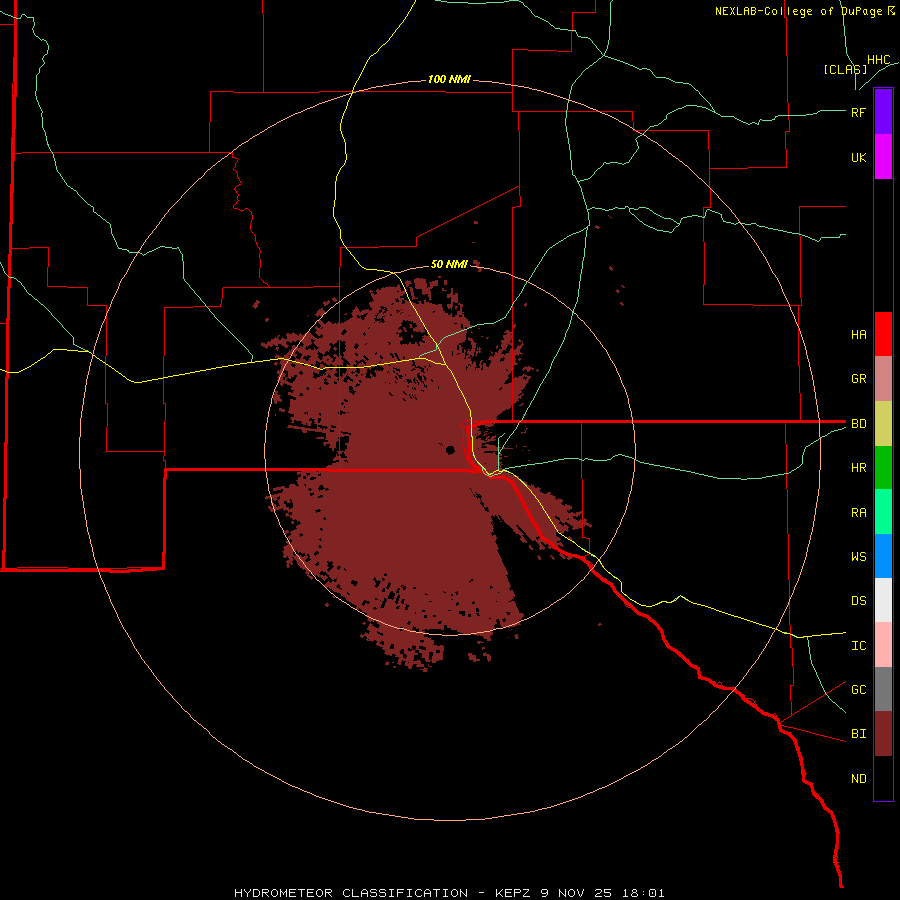Select the yellow BD legend swatch
The image size is (900, 900).
pyautogui.click(x=883, y=424)
